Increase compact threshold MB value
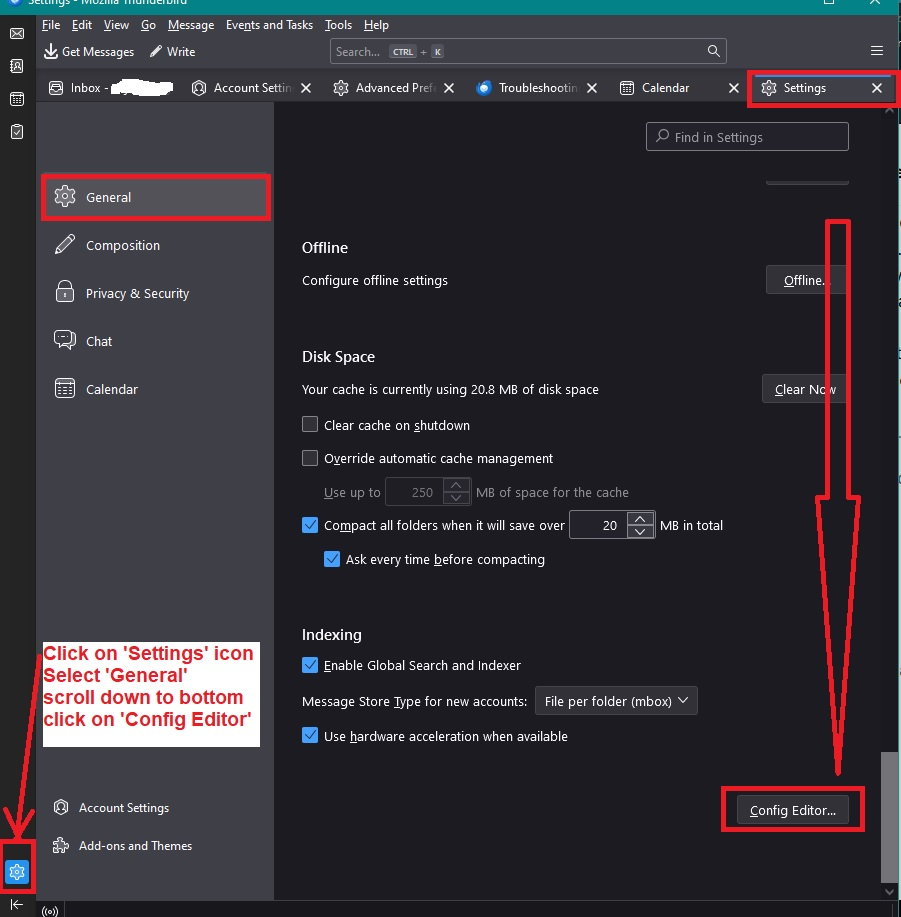Image resolution: width=901 pixels, height=917 pixels. tap(640, 519)
